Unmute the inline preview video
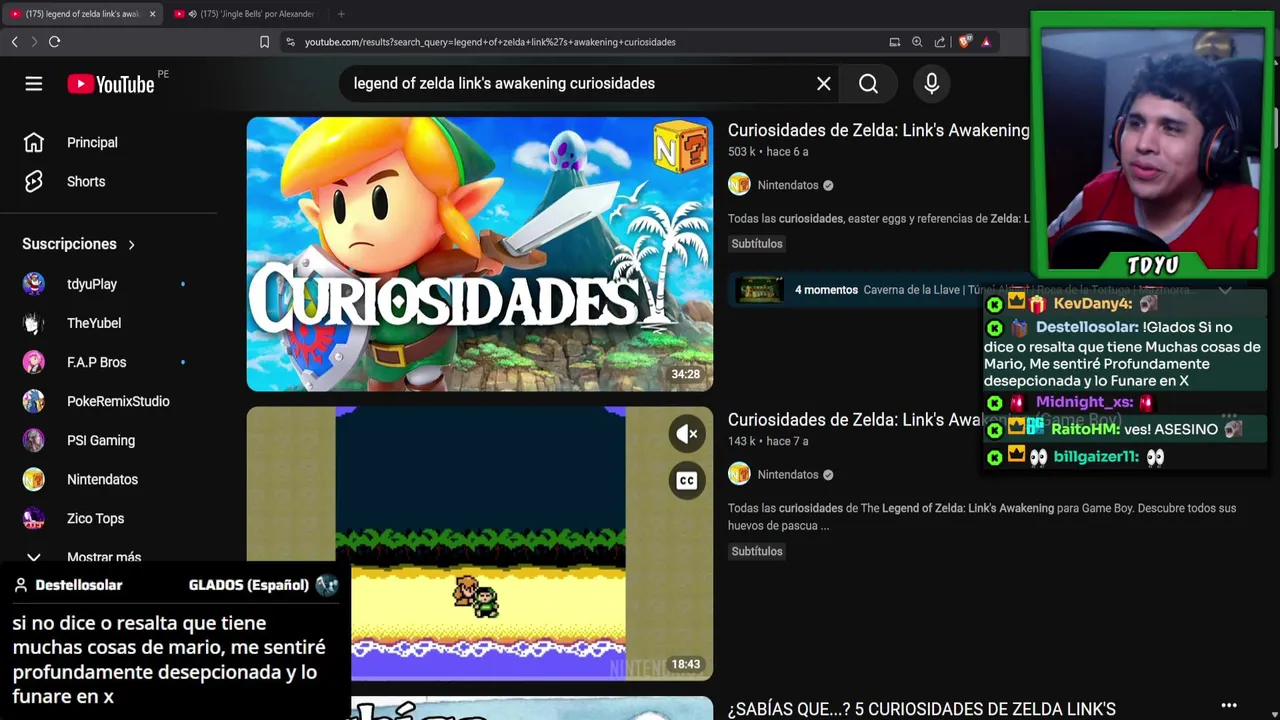The width and height of the screenshot is (1280, 720). tap(687, 434)
